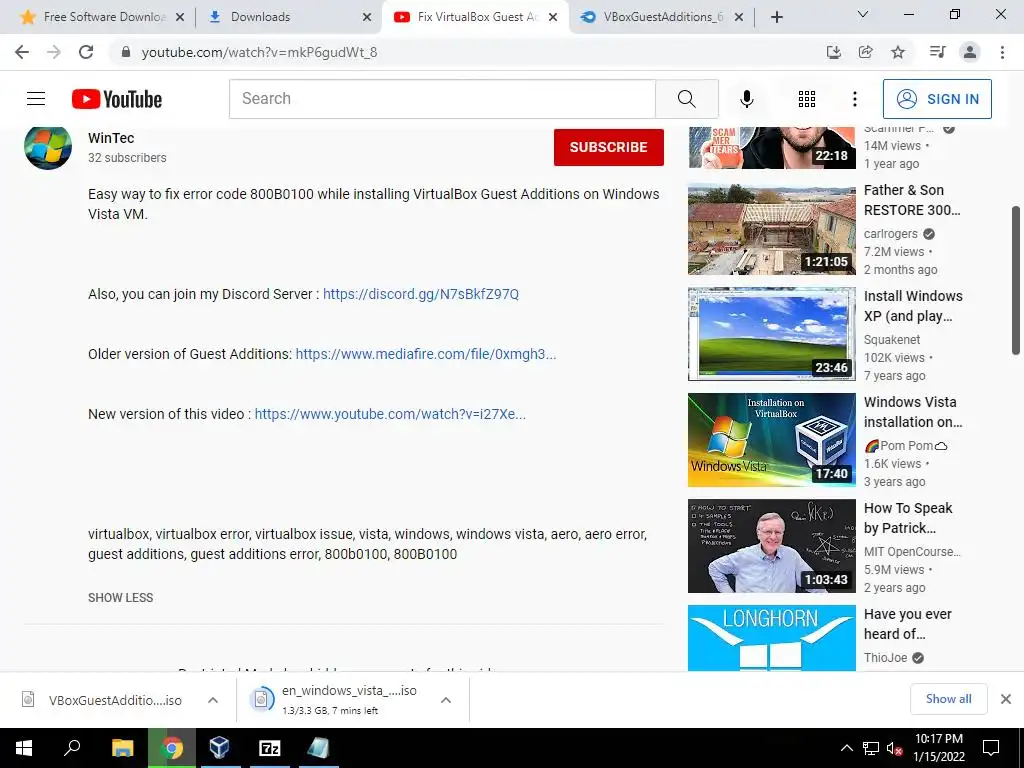Bookmark this page with star icon

pyautogui.click(x=898, y=52)
